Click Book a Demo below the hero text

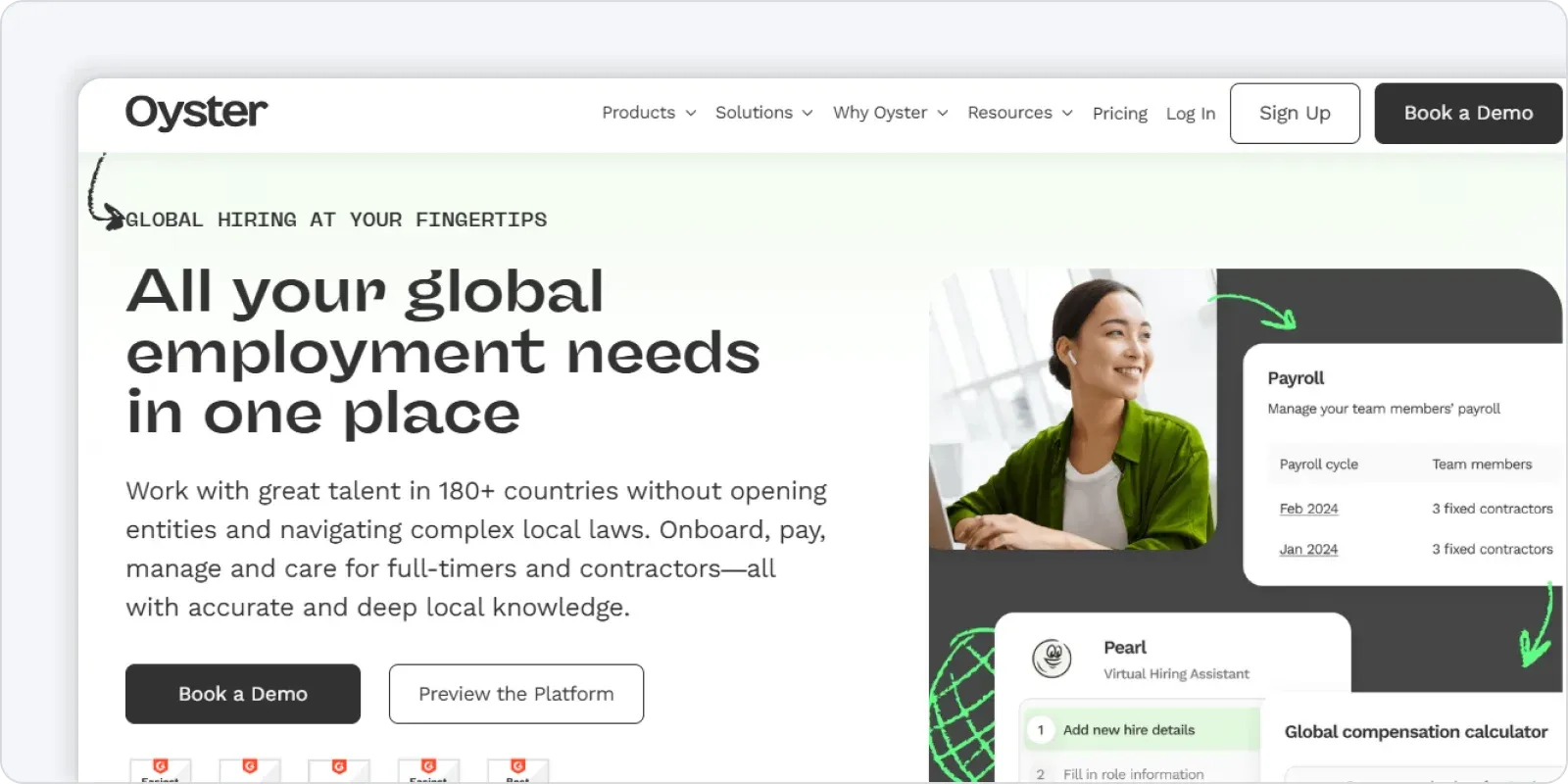[243, 694]
